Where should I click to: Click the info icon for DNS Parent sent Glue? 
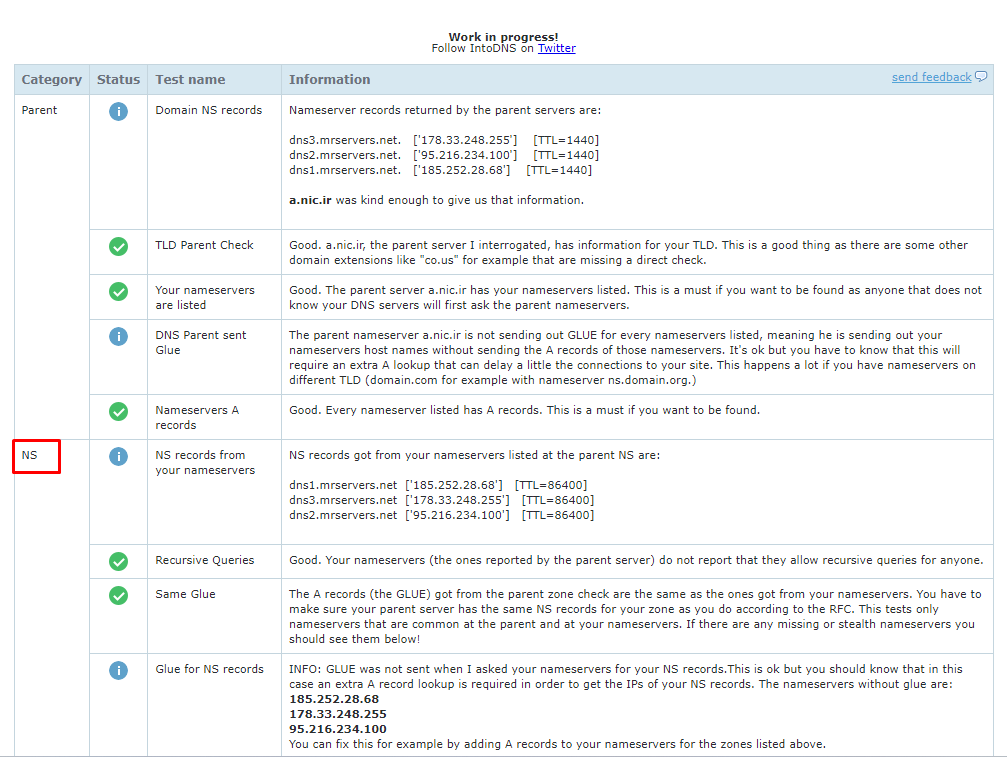[118, 336]
